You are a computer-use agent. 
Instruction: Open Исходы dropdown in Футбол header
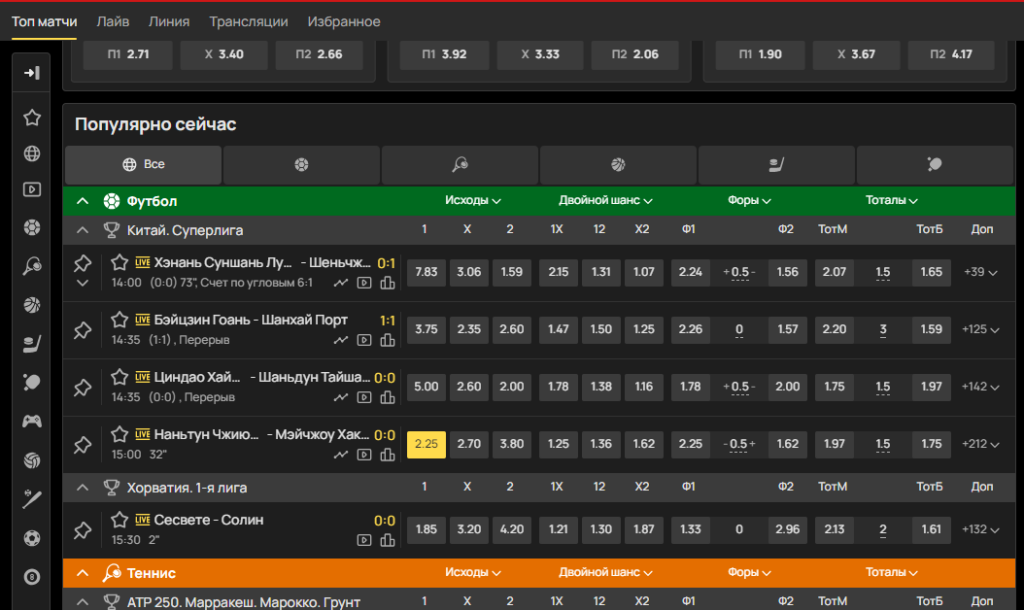(473, 201)
